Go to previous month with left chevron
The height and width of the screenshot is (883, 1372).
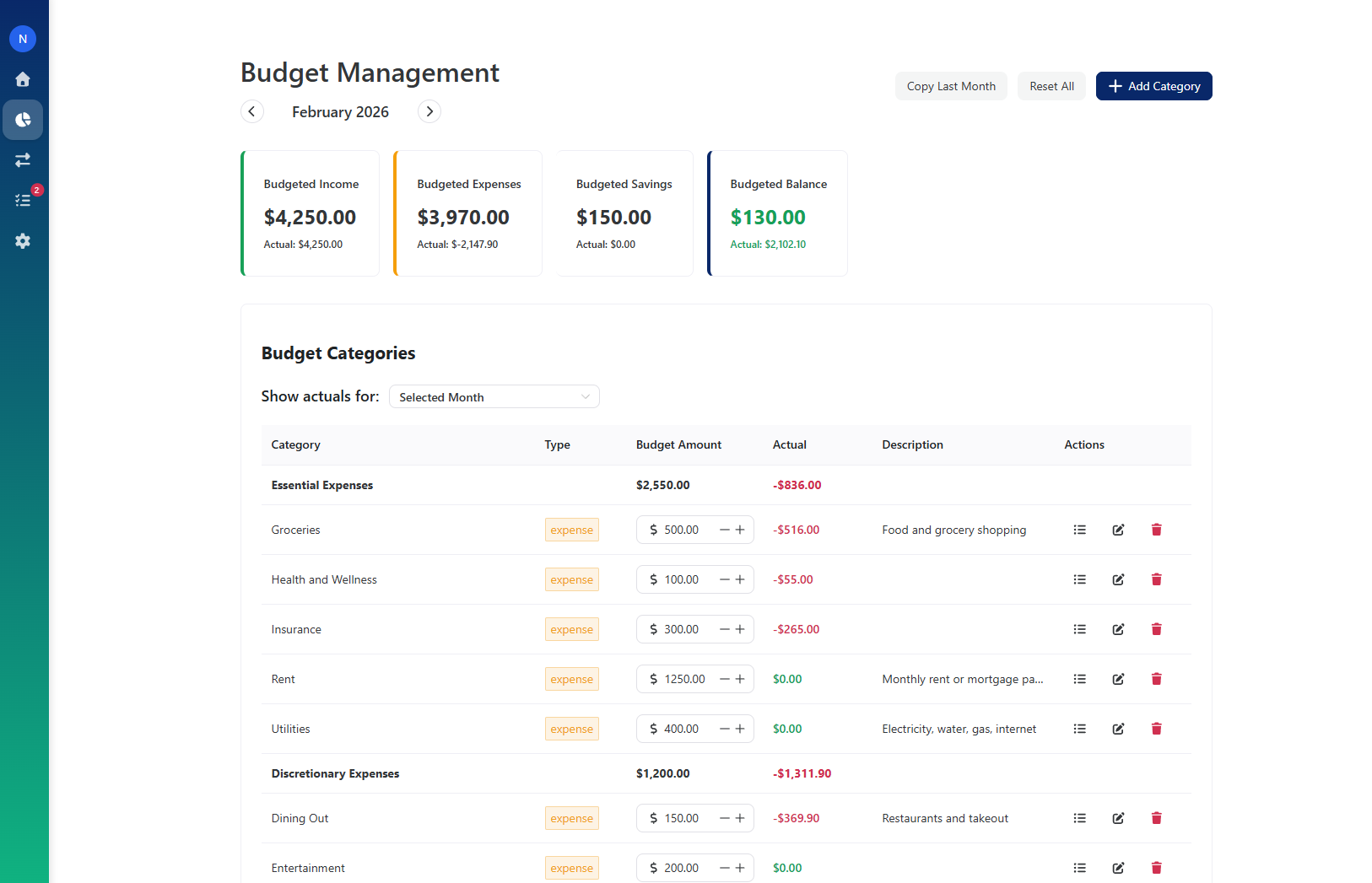click(251, 111)
